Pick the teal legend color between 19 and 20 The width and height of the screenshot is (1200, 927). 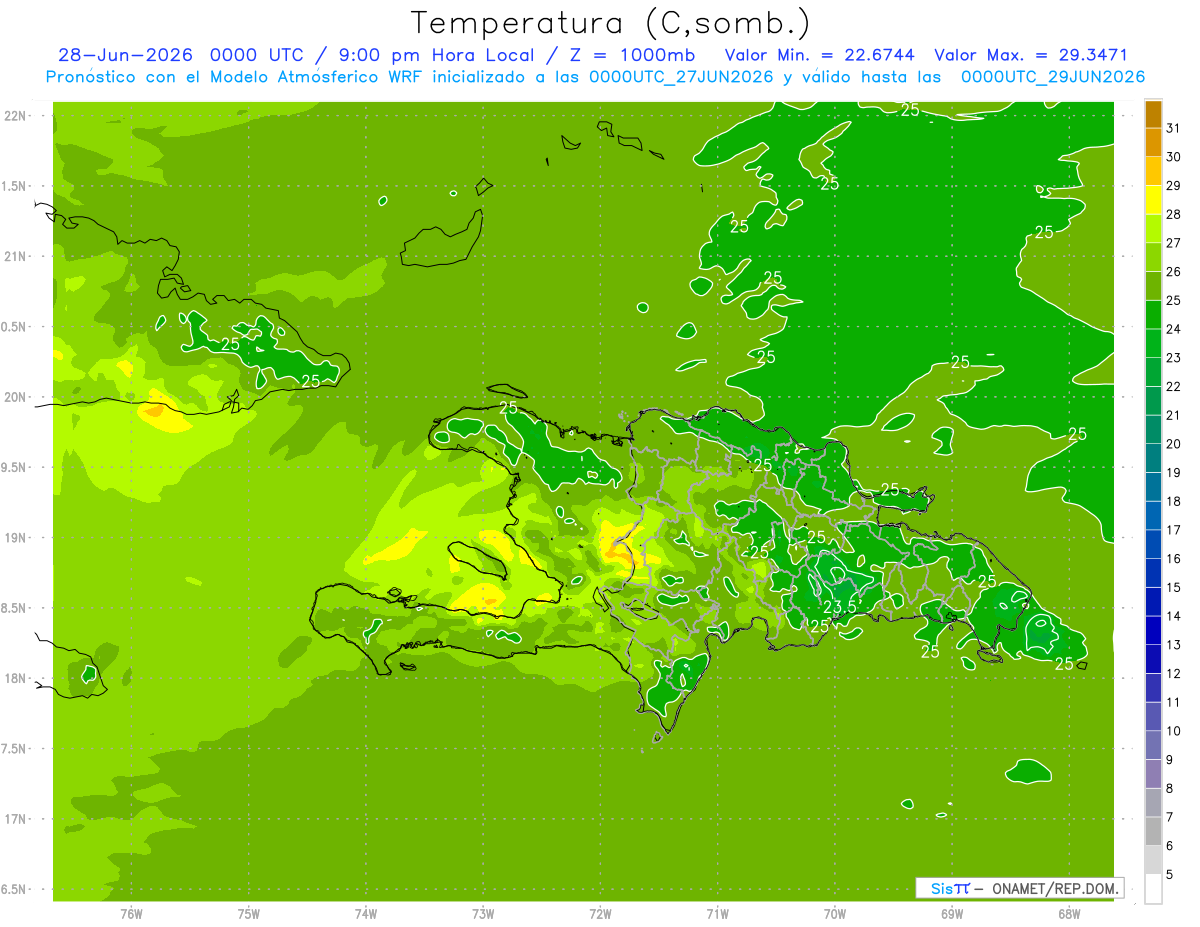click(x=1153, y=458)
